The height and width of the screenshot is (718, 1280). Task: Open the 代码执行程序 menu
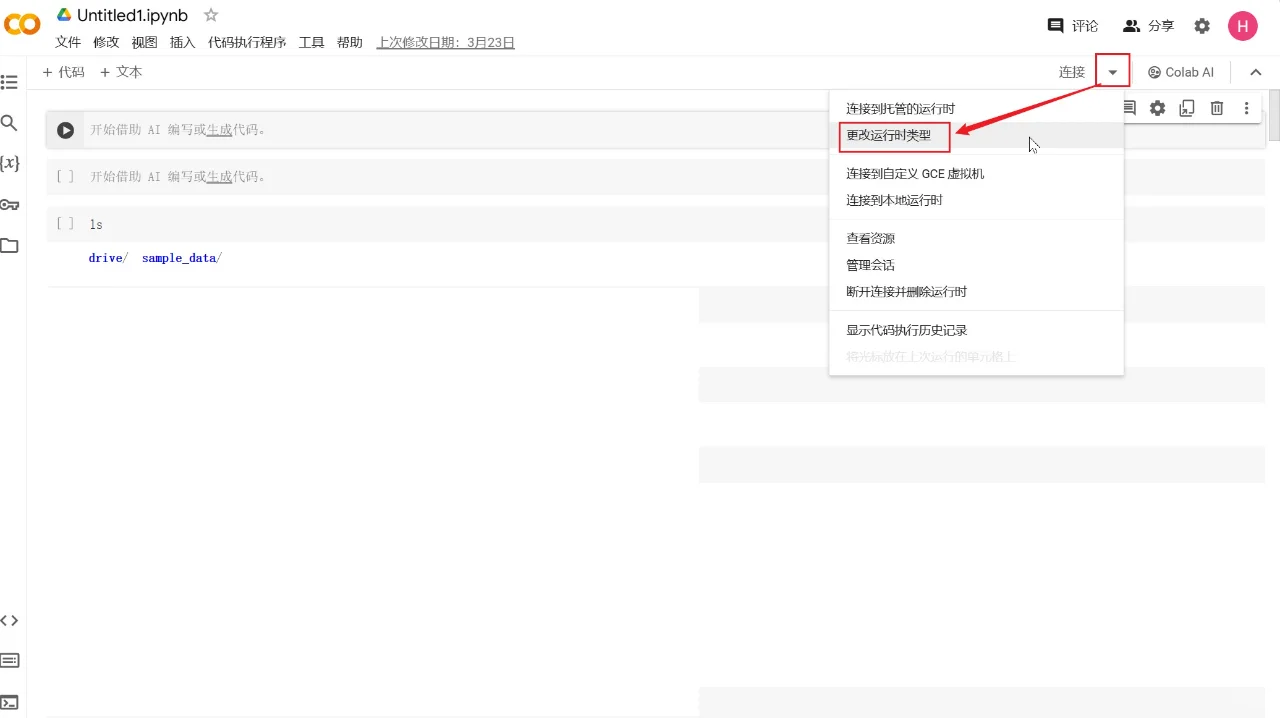pyautogui.click(x=247, y=42)
